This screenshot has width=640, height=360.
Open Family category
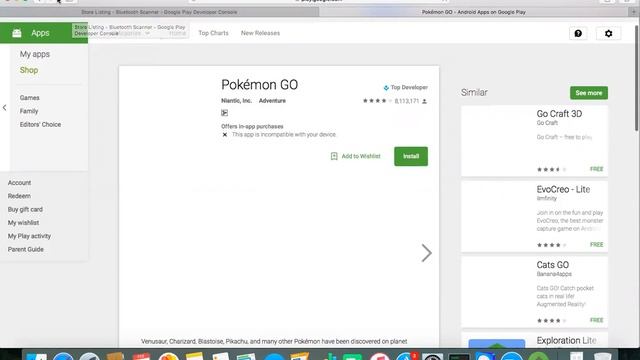pyautogui.click(x=29, y=111)
